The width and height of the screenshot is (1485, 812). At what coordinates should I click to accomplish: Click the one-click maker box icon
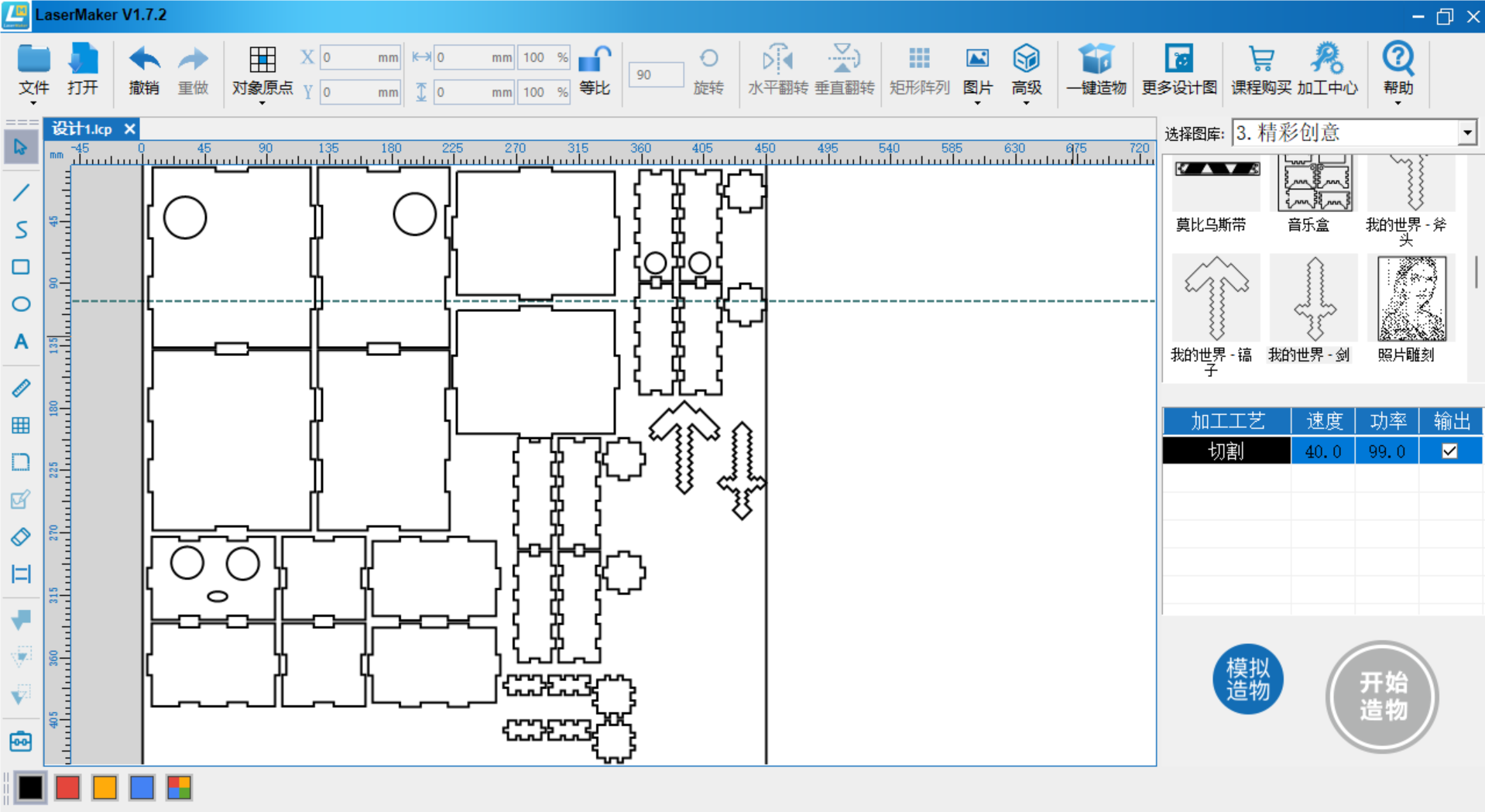1096,58
